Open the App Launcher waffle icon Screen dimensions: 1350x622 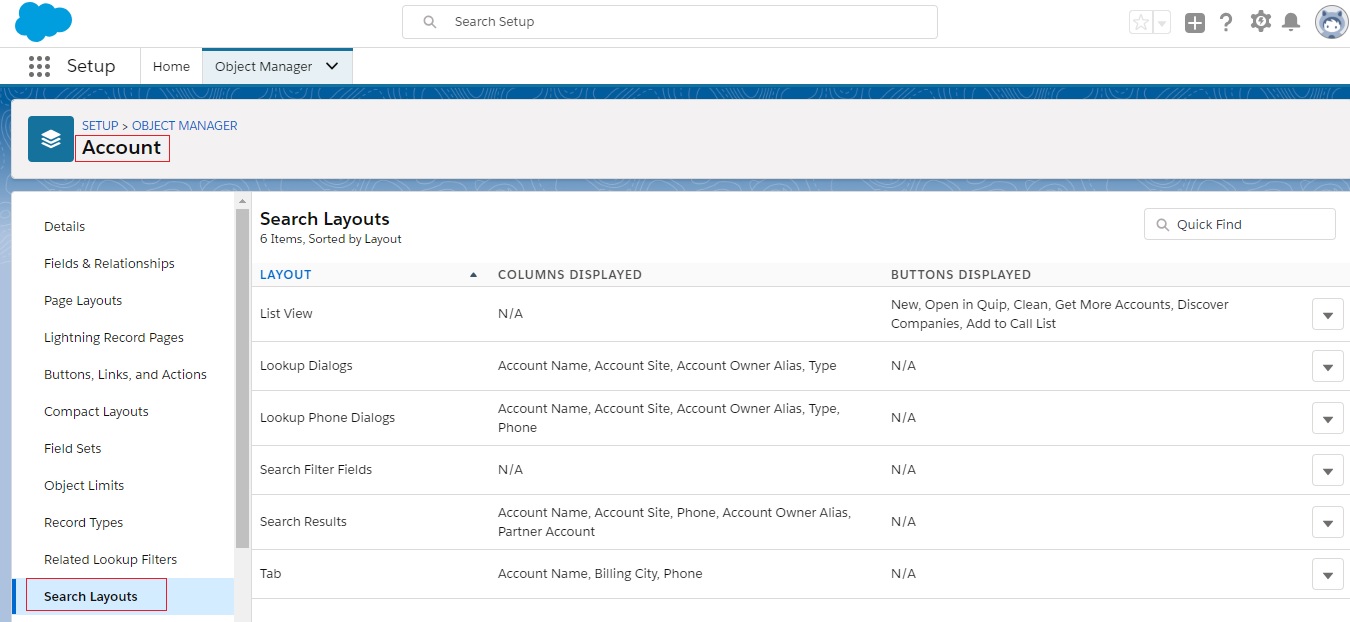pos(39,65)
